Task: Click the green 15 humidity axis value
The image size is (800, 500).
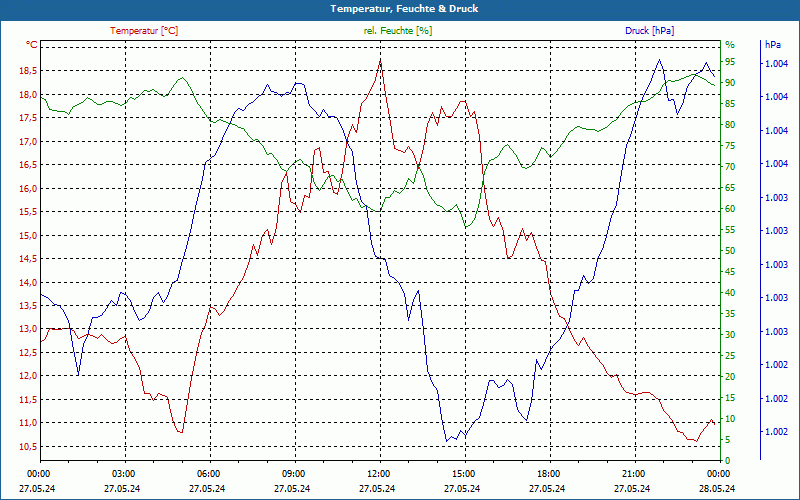Action: (730, 398)
